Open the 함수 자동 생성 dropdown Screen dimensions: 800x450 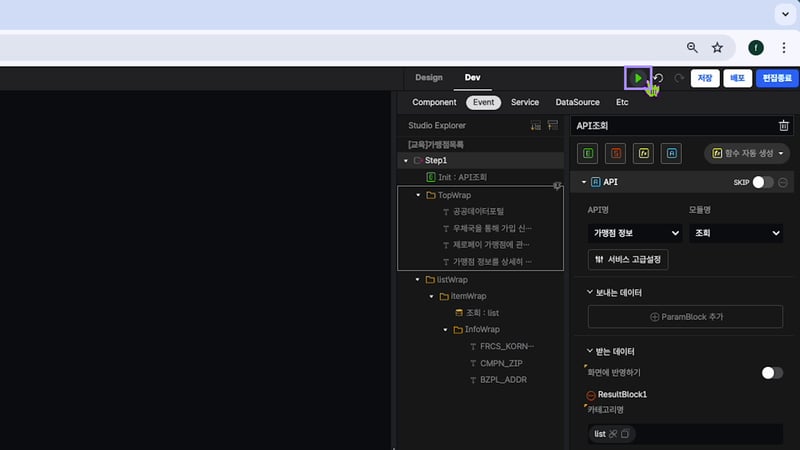(x=747, y=153)
